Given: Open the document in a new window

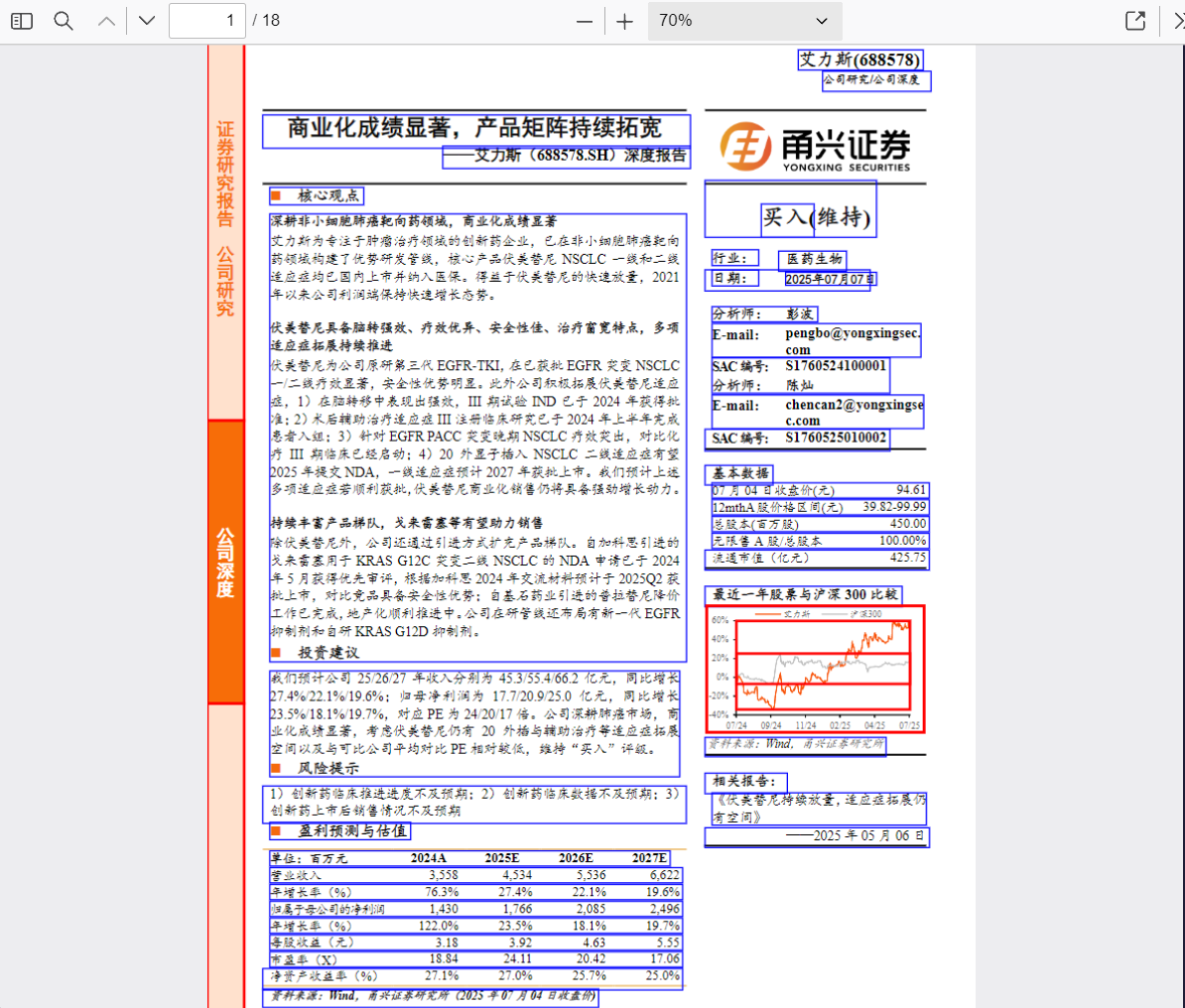Looking at the screenshot, I should [x=1134, y=20].
